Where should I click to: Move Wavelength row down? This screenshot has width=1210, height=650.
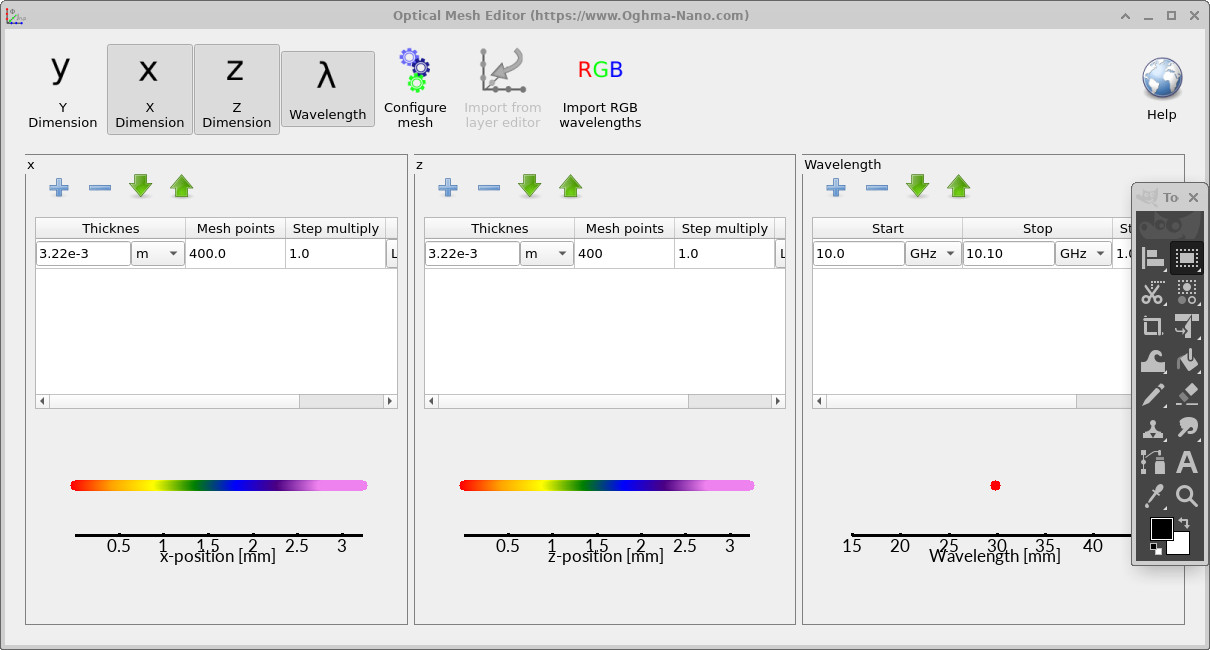[917, 186]
